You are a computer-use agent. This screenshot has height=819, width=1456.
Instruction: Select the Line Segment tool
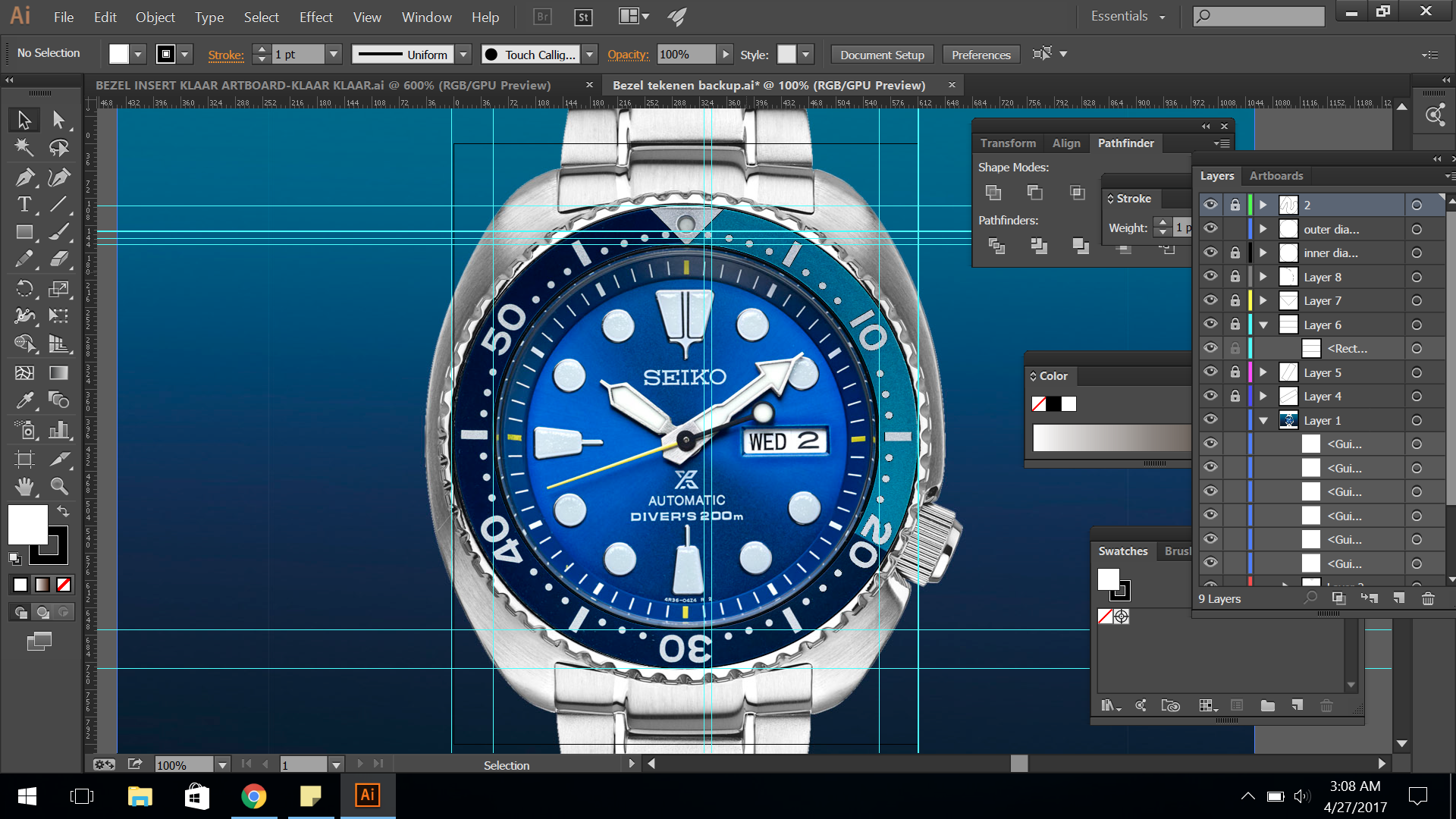coord(58,204)
